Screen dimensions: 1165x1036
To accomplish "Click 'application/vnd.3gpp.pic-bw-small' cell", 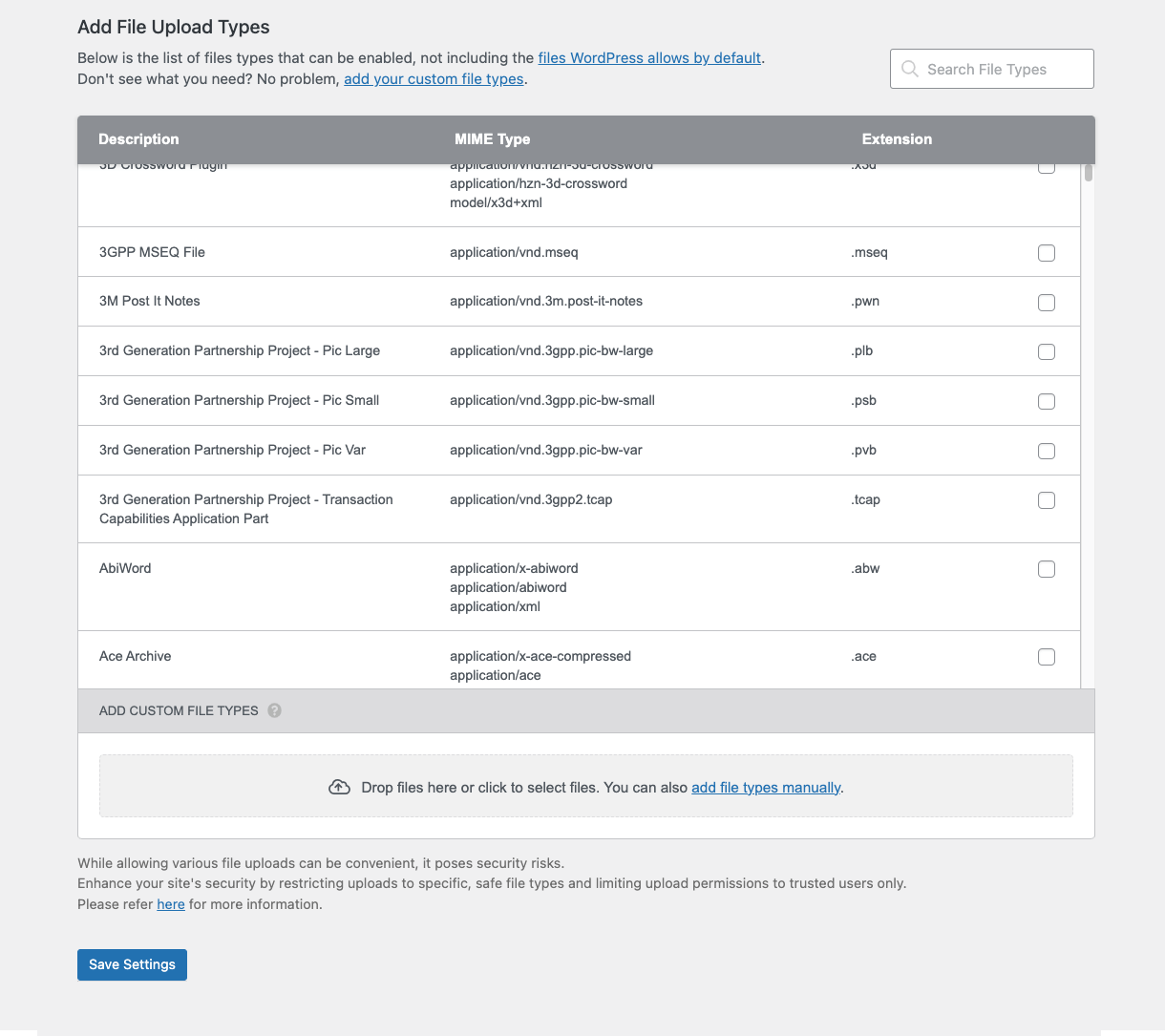I will coord(552,400).
